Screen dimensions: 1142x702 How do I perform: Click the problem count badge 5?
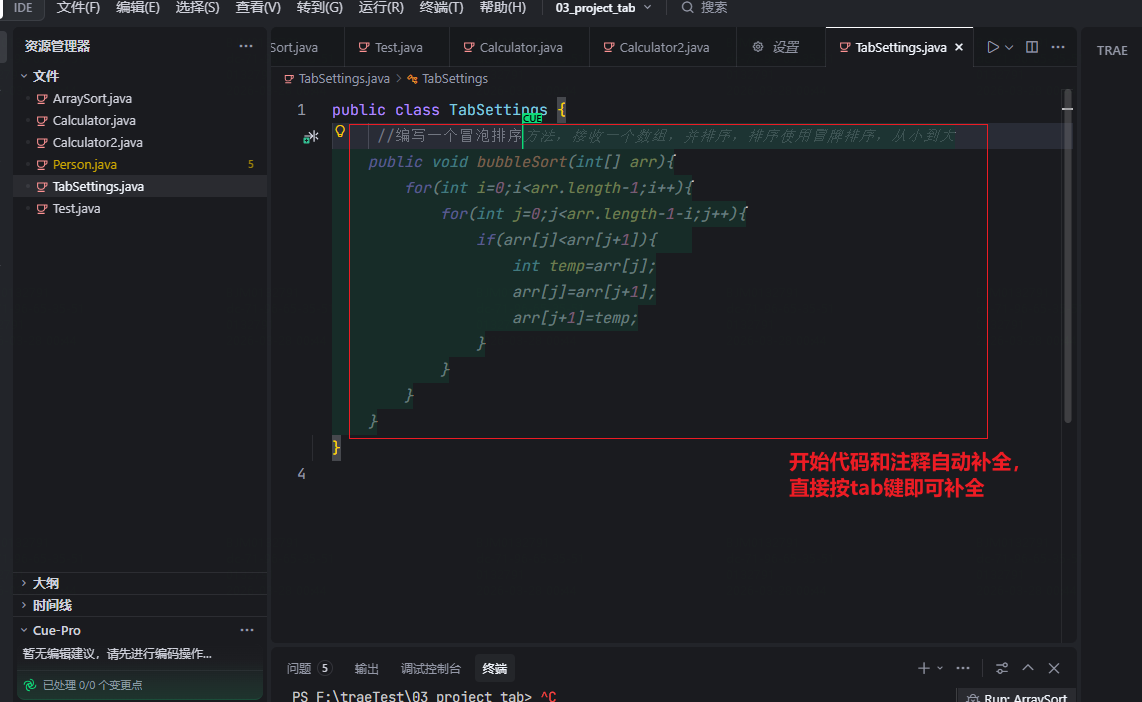pos(325,669)
